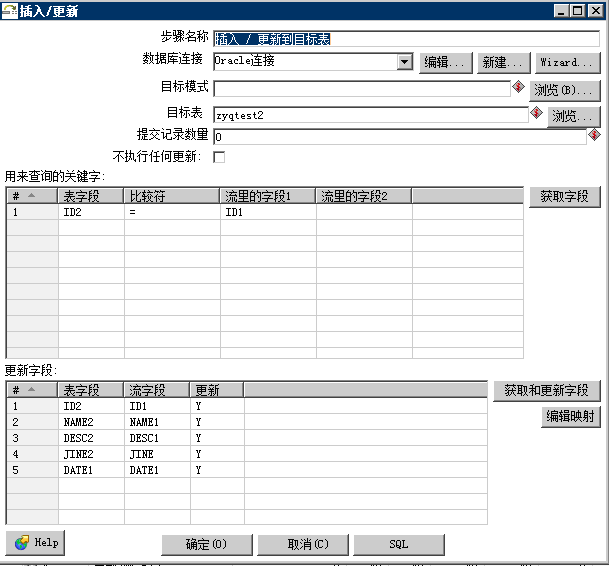
Task: Click the 新建... connection button
Action: [x=504, y=63]
